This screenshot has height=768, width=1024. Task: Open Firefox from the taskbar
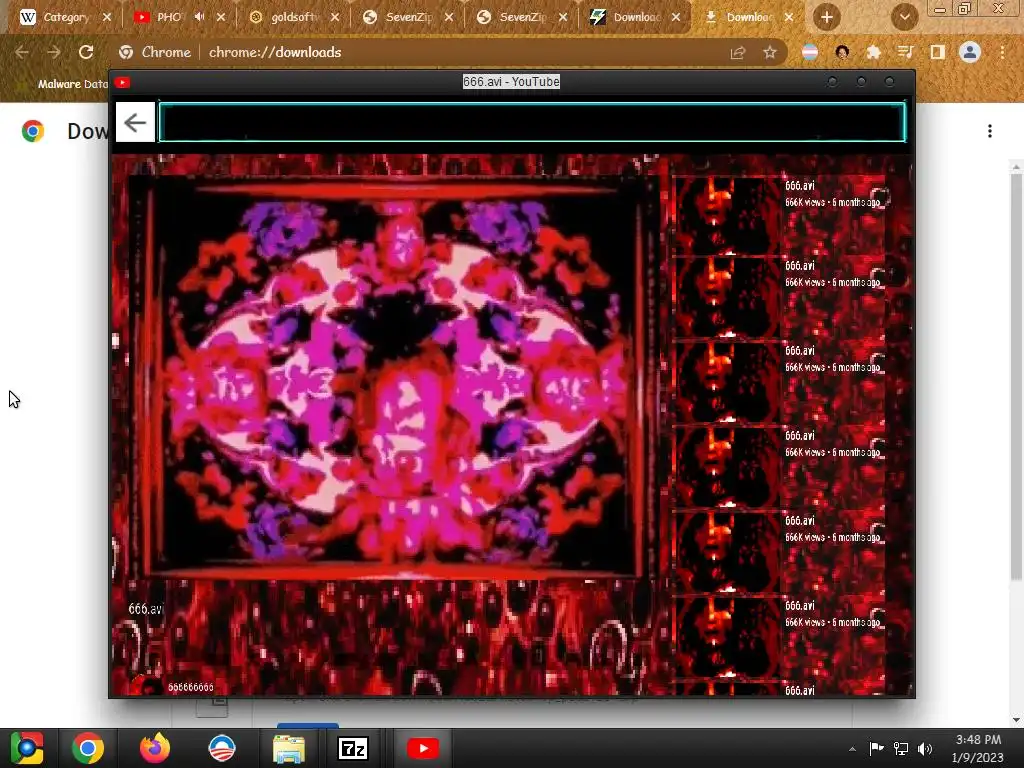click(x=155, y=748)
